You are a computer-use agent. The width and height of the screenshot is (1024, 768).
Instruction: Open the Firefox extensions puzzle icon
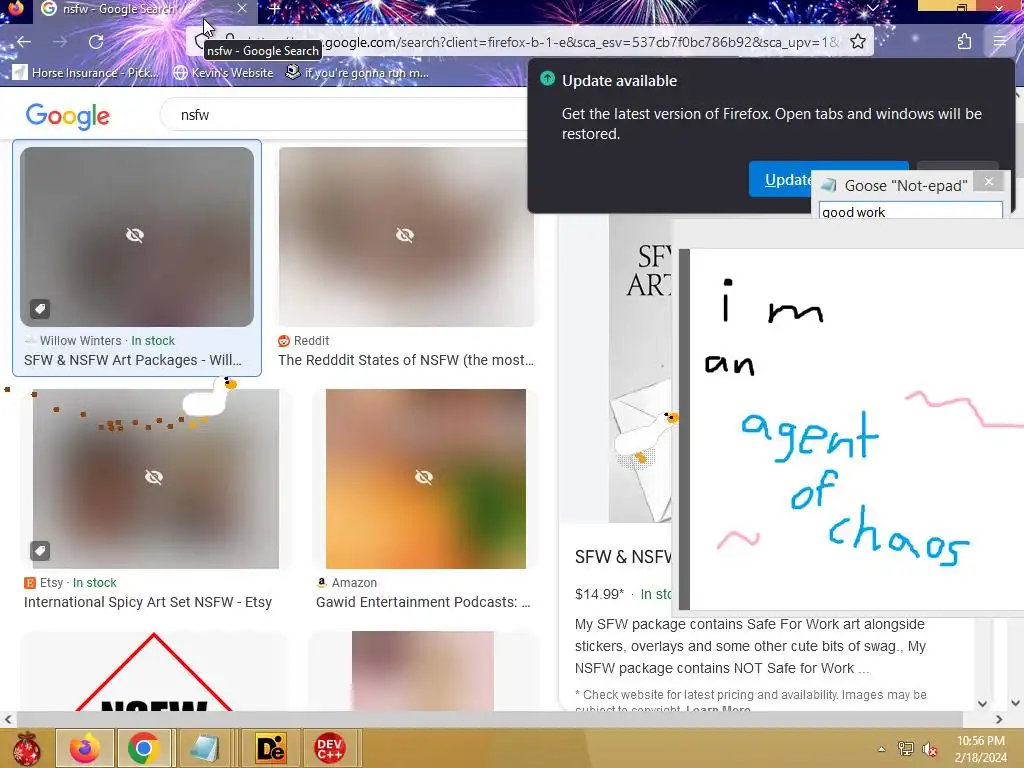point(964,42)
